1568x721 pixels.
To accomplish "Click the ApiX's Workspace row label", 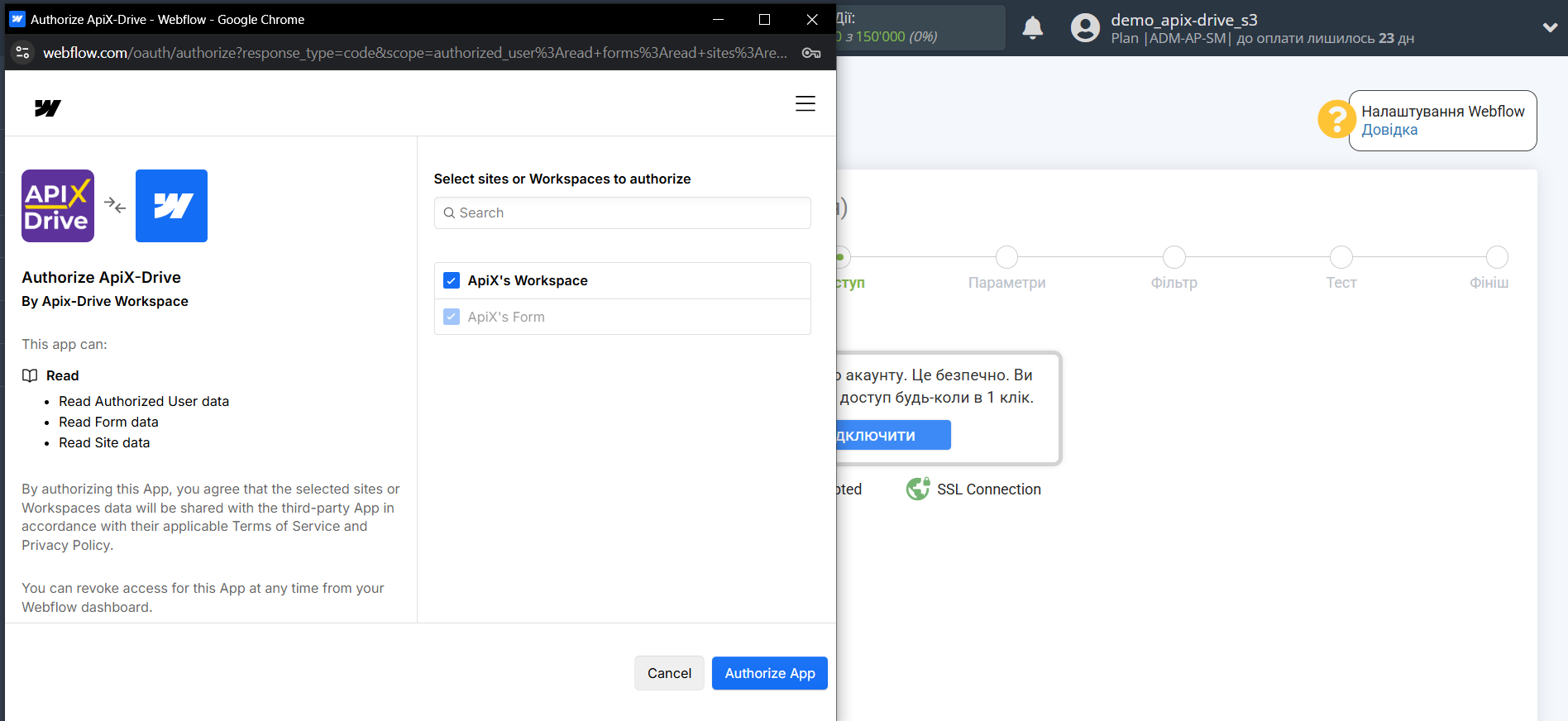I will pyautogui.click(x=528, y=280).
